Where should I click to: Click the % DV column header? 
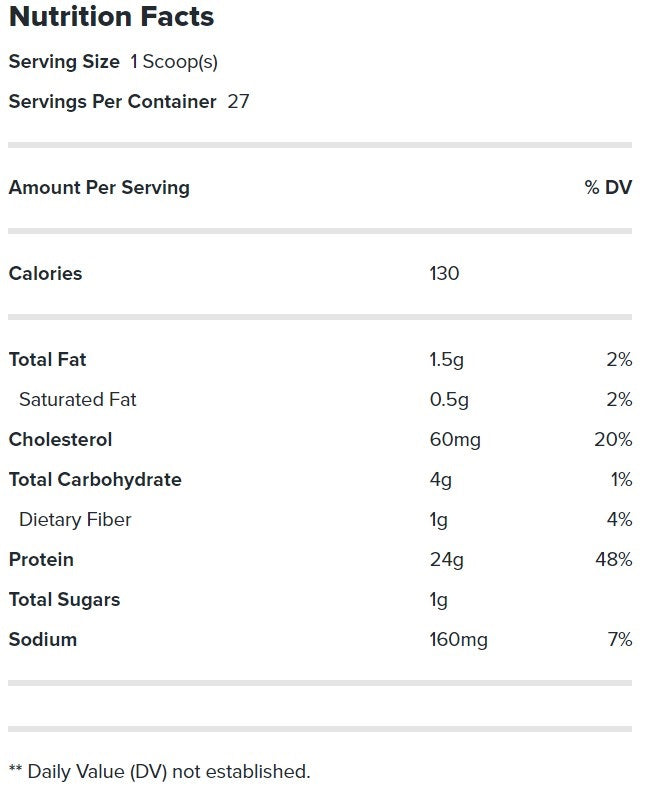point(608,187)
